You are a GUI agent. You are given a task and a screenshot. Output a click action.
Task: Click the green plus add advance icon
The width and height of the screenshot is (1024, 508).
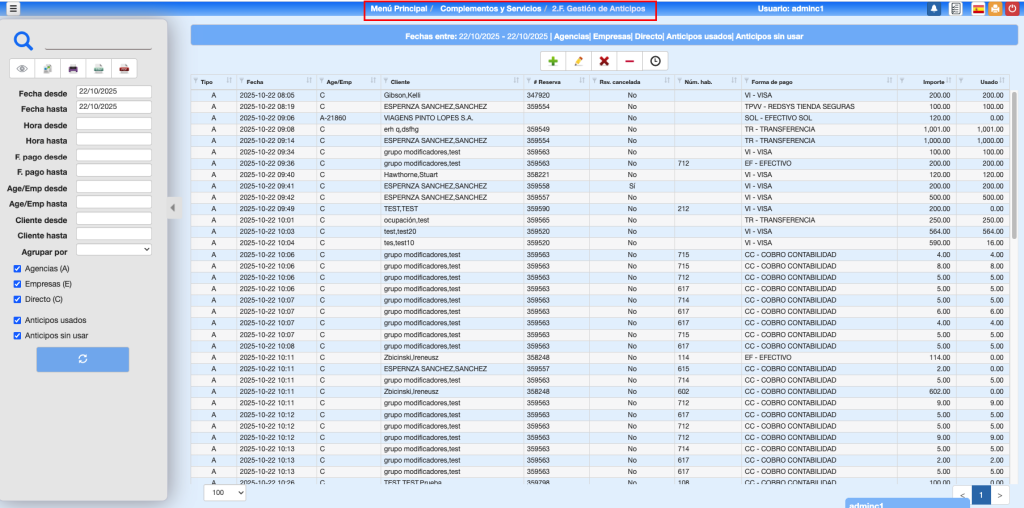click(x=553, y=61)
